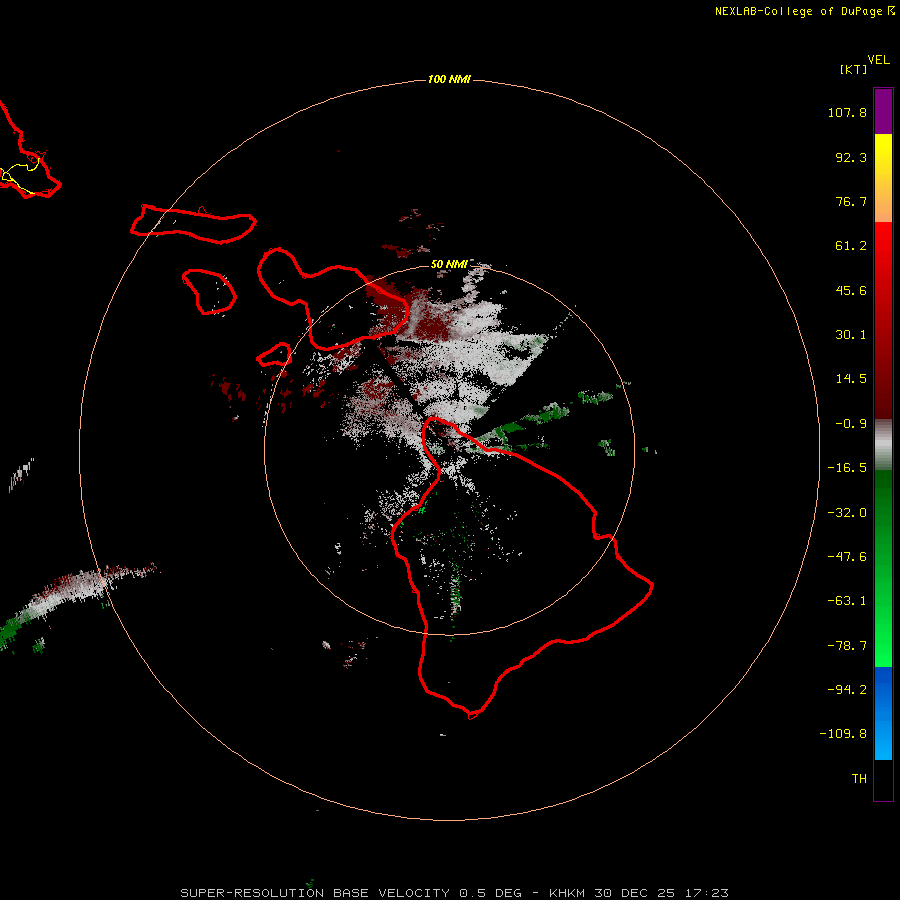
Task: Click the VEL legend title
Action: [x=878, y=60]
